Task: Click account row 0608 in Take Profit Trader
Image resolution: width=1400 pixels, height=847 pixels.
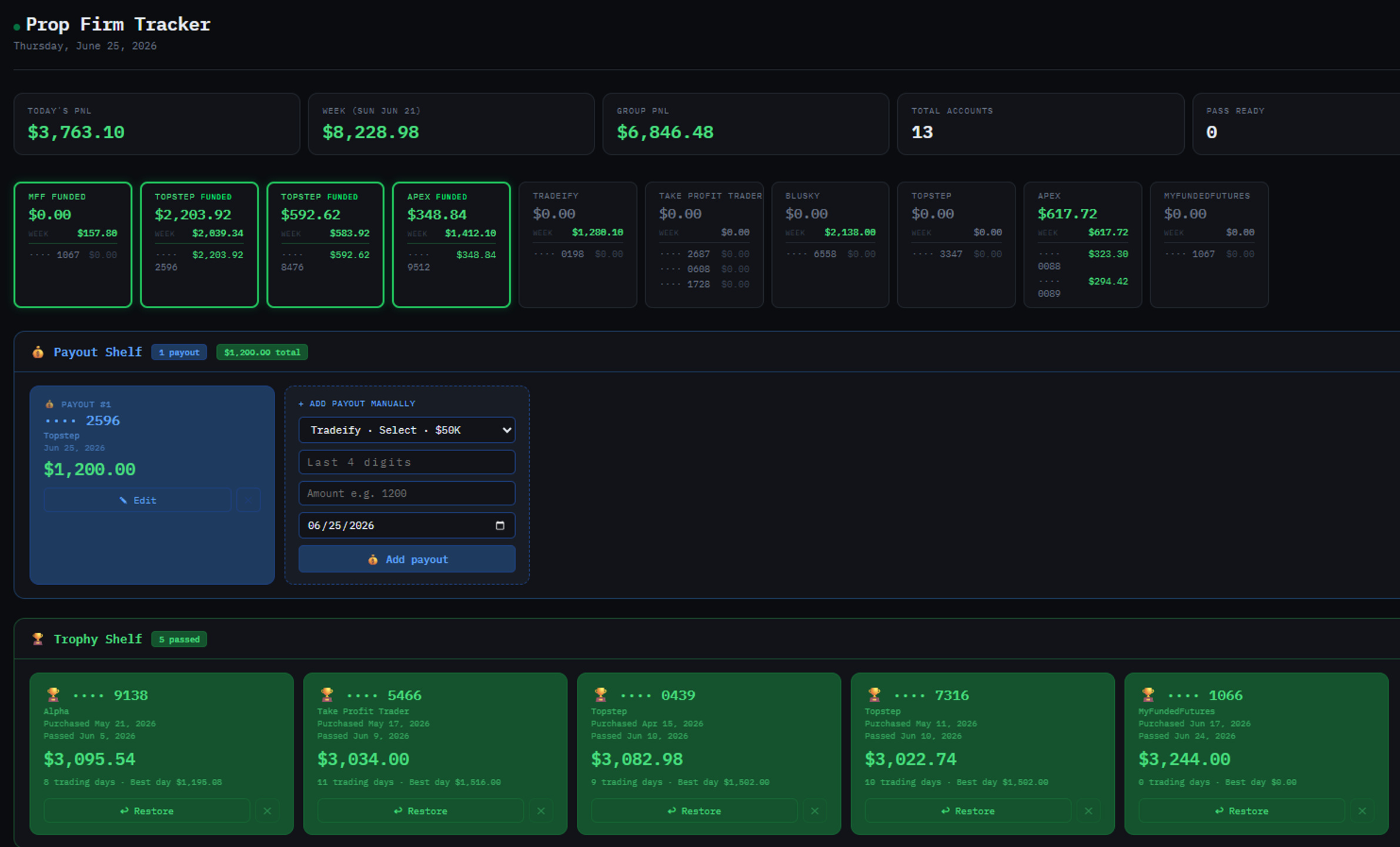Action: tap(704, 269)
